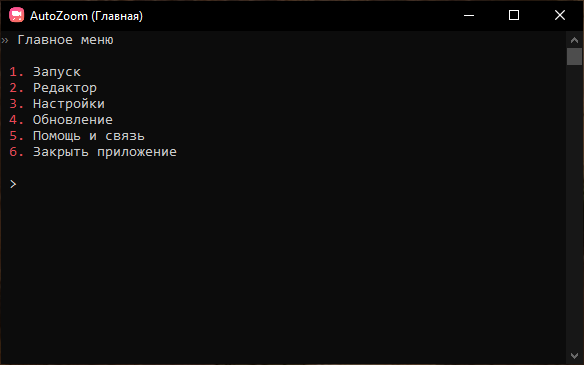Select the Запуск menu entry
This screenshot has height=365, width=584.
pyautogui.click(x=57, y=72)
